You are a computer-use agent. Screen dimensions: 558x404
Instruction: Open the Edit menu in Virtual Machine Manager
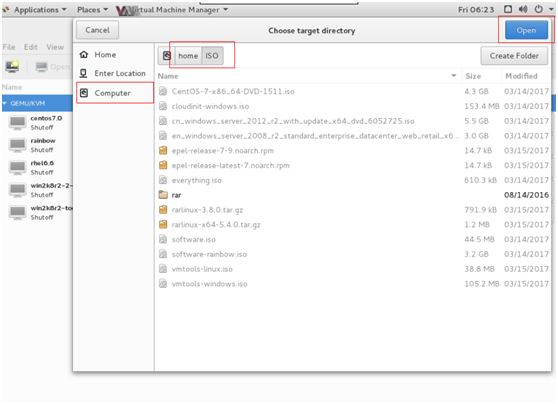(31, 47)
